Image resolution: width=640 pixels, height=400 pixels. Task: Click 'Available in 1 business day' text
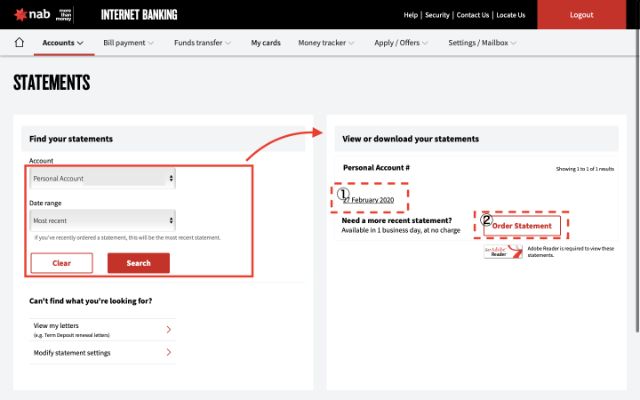(401, 230)
